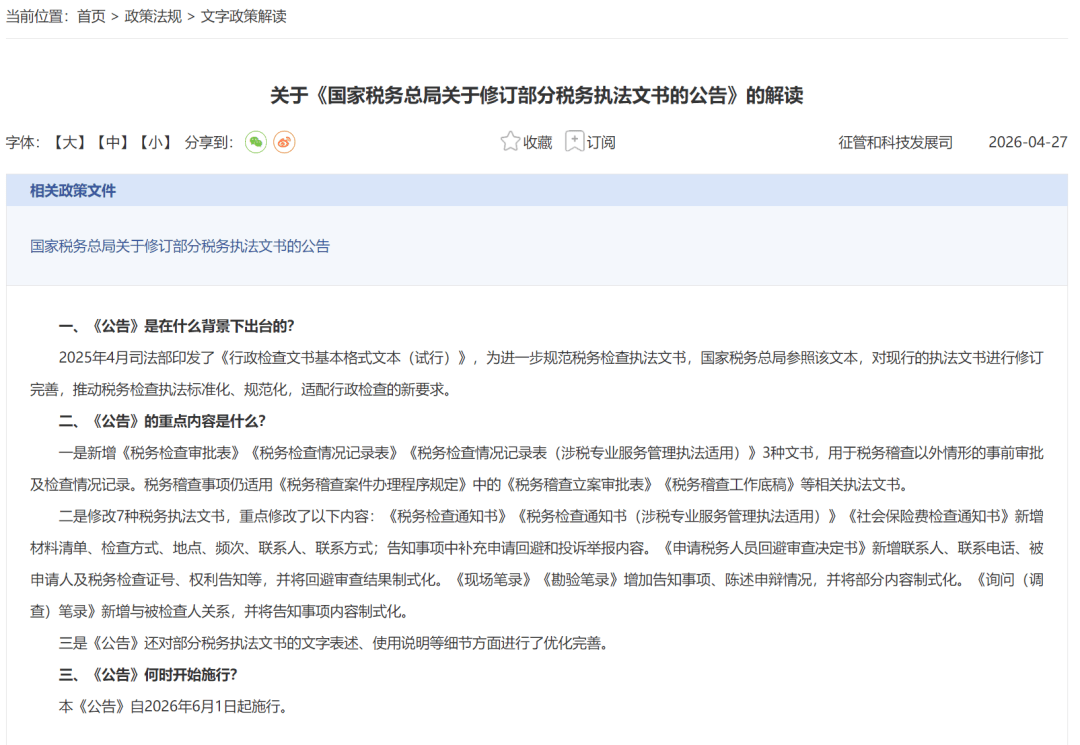1080x745 pixels.
Task: Click the subscribe bookmark icon
Action: (574, 141)
